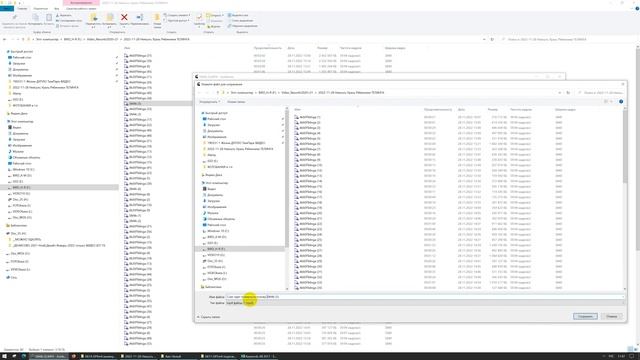This screenshot has height=360, width=640.
Task: Click the Move to icon in ribbon
Action: (x=93, y=17)
